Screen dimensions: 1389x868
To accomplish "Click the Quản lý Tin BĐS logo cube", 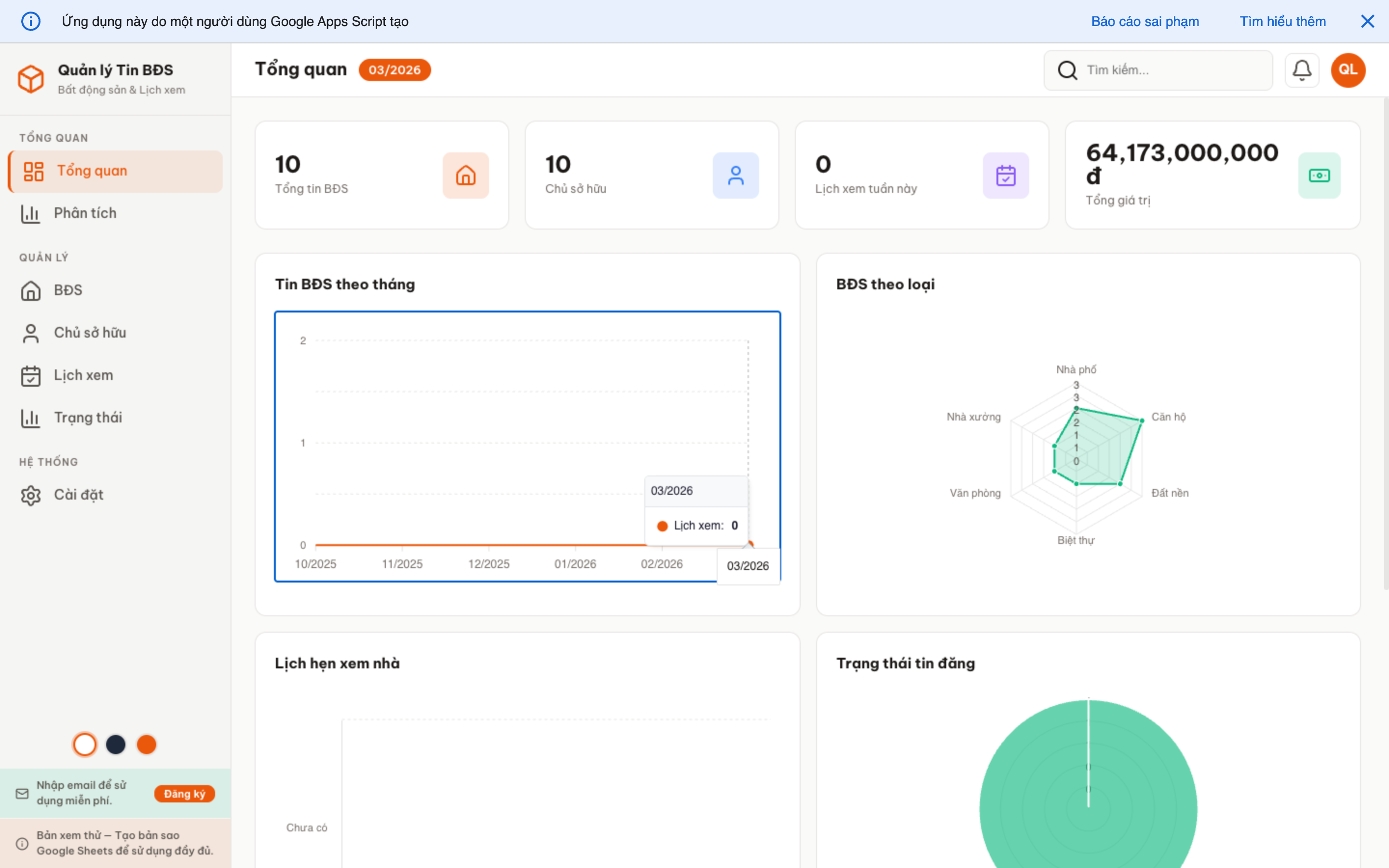I will [31, 79].
